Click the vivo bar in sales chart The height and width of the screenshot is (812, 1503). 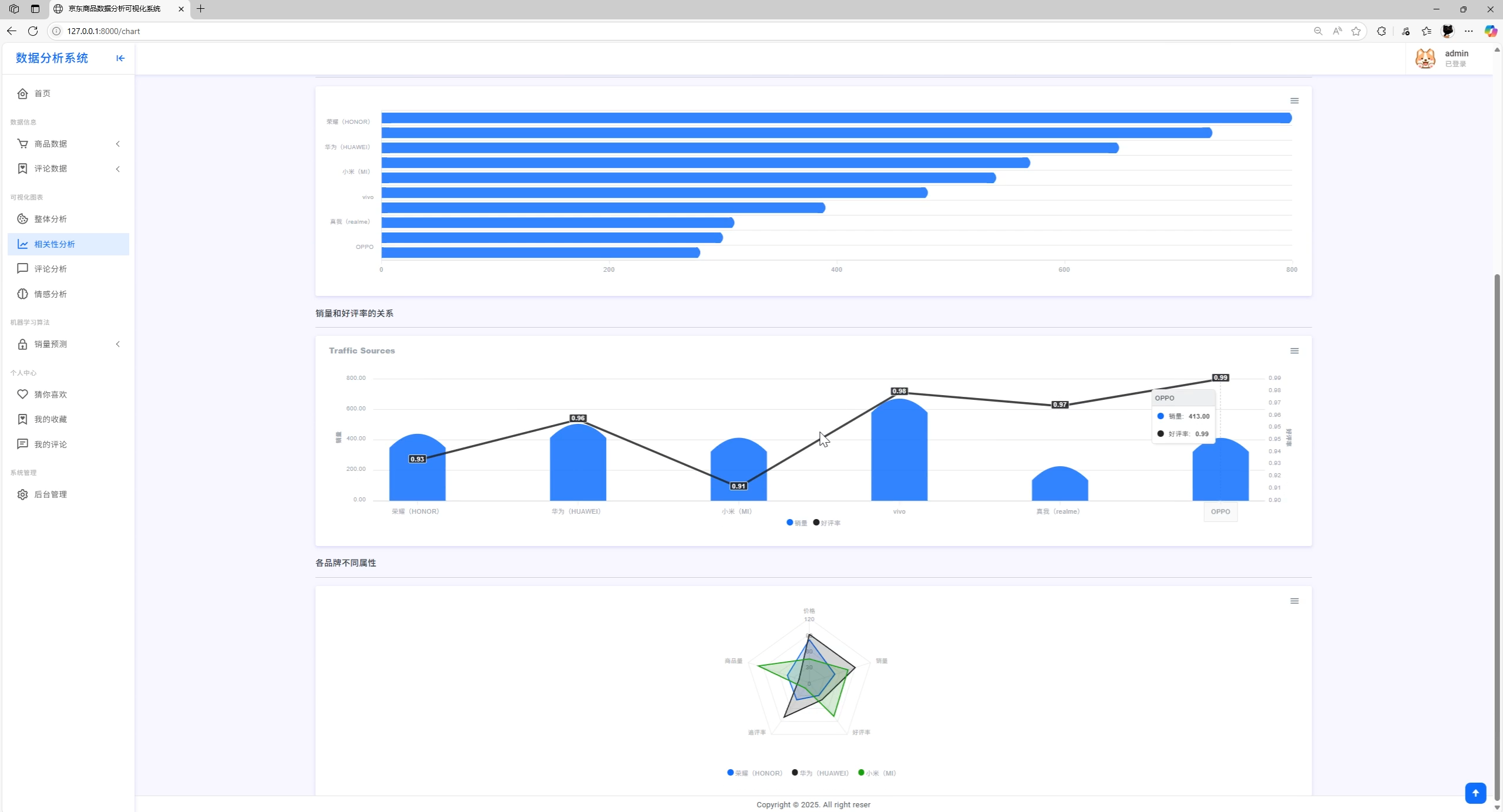pyautogui.click(x=899, y=450)
